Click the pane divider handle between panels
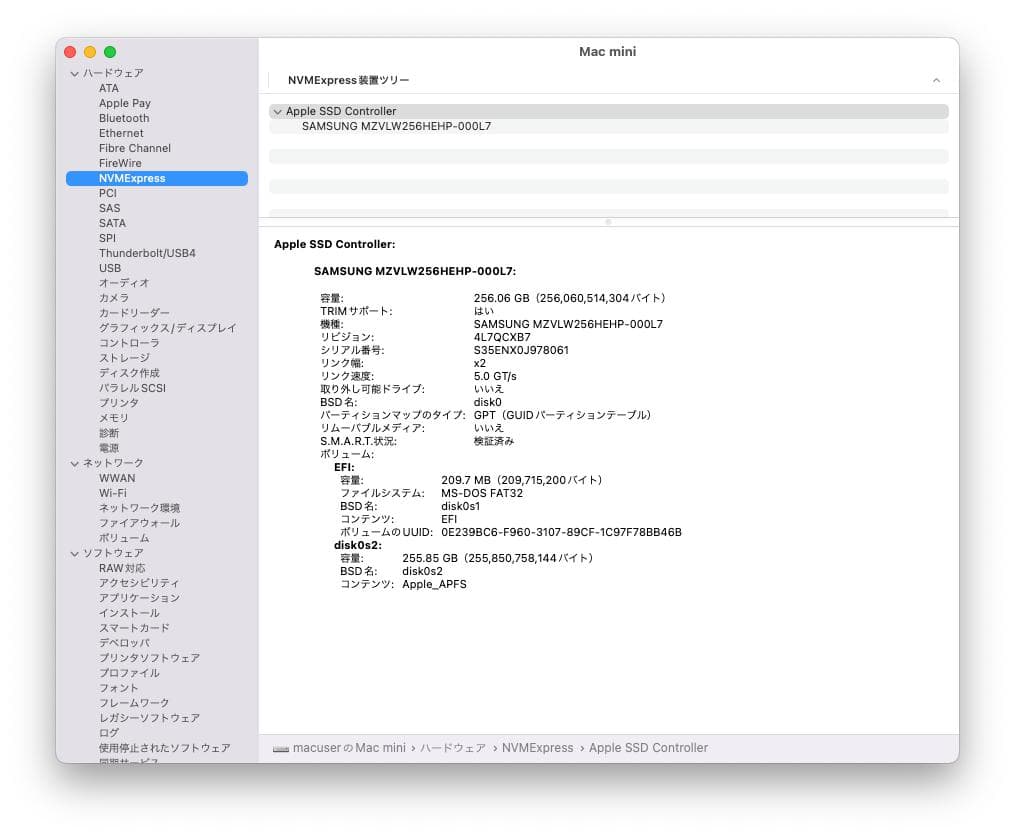Image resolution: width=1015 pixels, height=837 pixels. [607, 220]
